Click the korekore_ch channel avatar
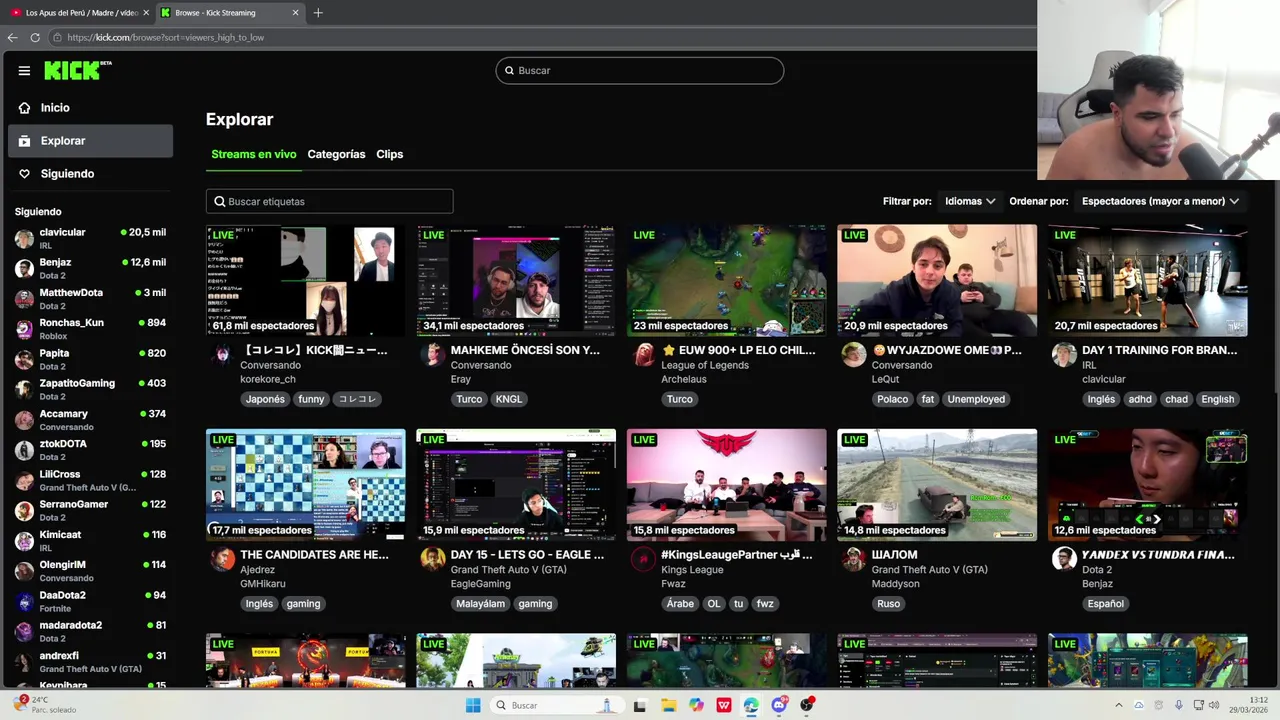The width and height of the screenshot is (1280, 720). pyautogui.click(x=222, y=355)
